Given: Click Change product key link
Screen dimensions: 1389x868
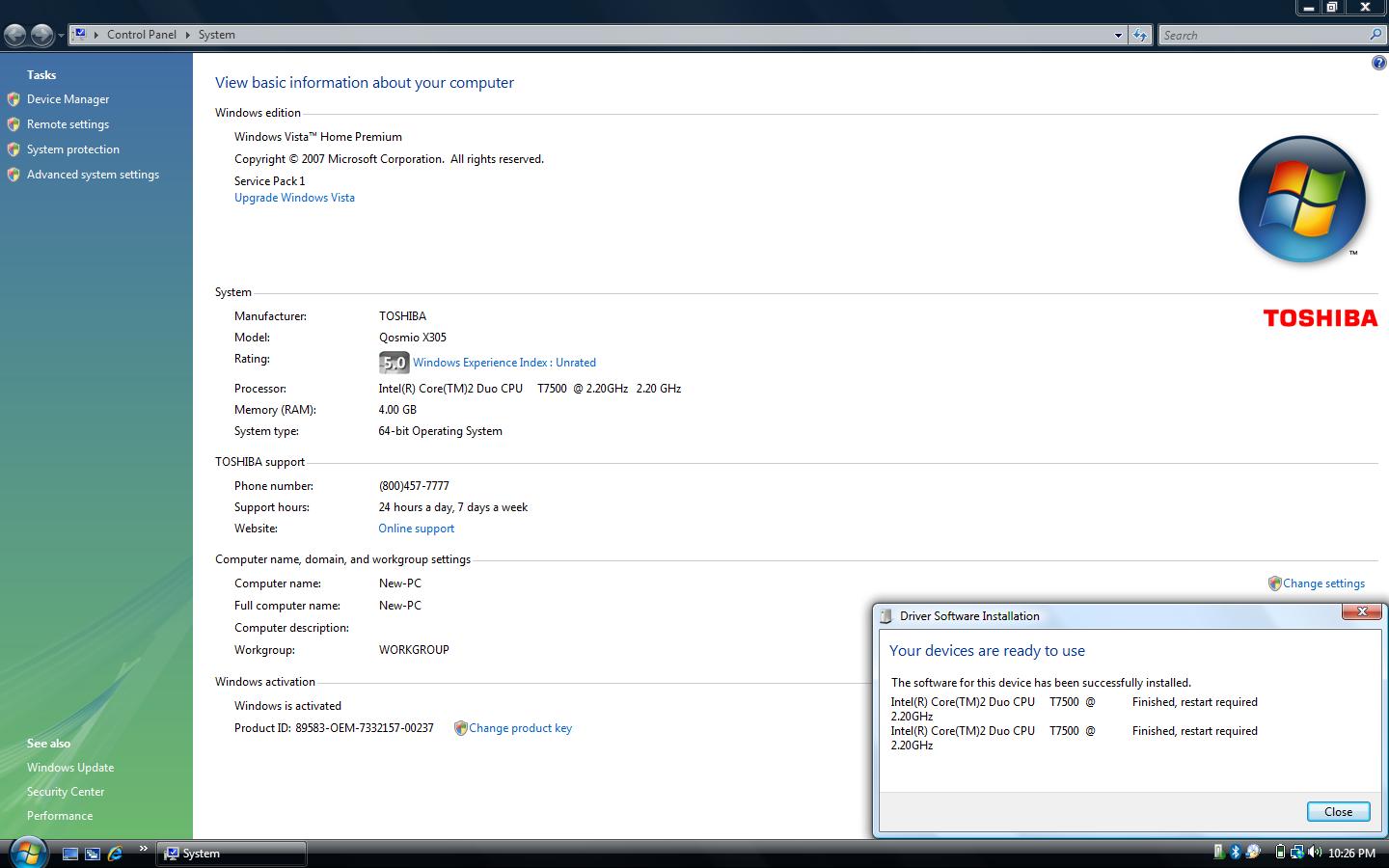Looking at the screenshot, I should 520,728.
